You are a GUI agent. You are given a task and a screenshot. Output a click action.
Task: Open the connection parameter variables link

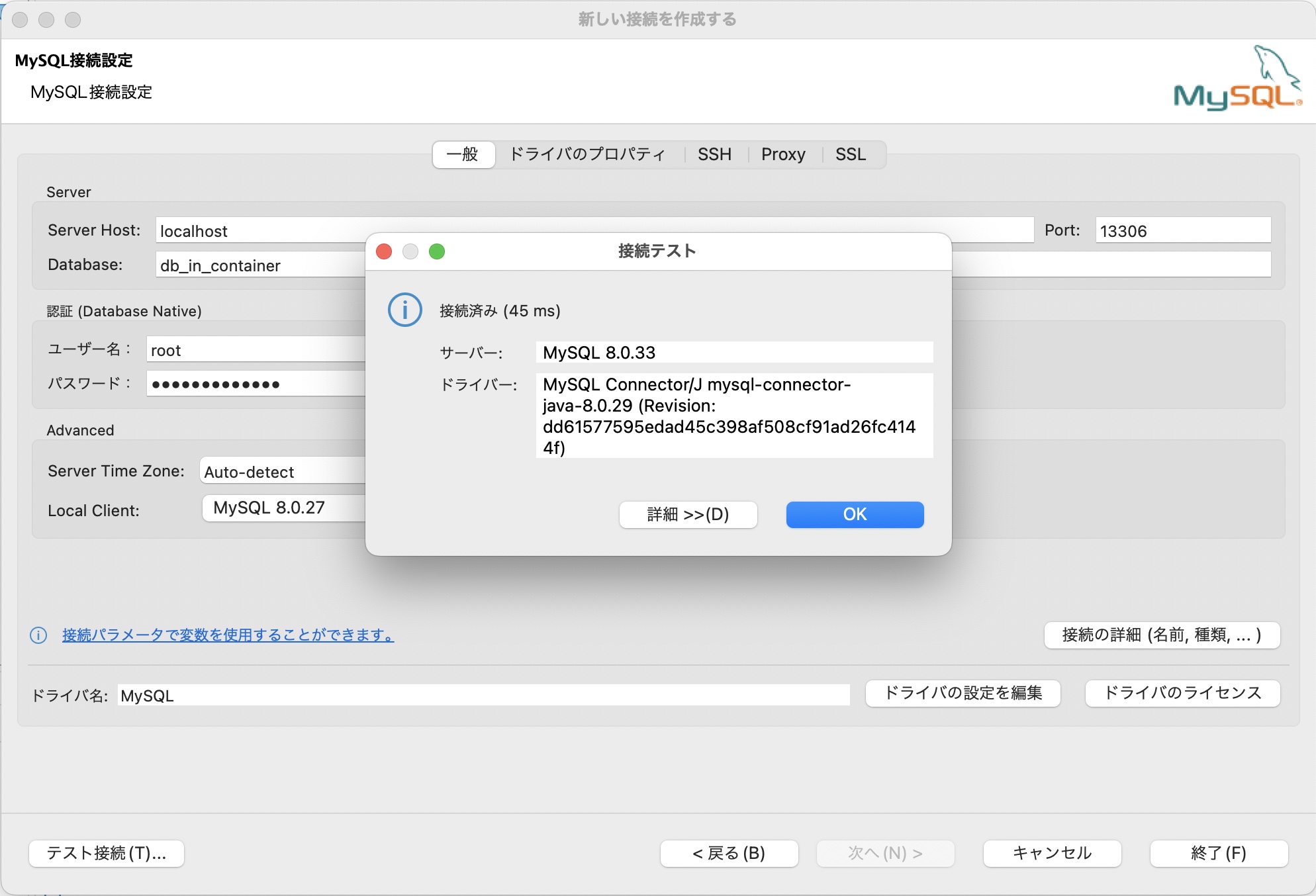coord(228,635)
